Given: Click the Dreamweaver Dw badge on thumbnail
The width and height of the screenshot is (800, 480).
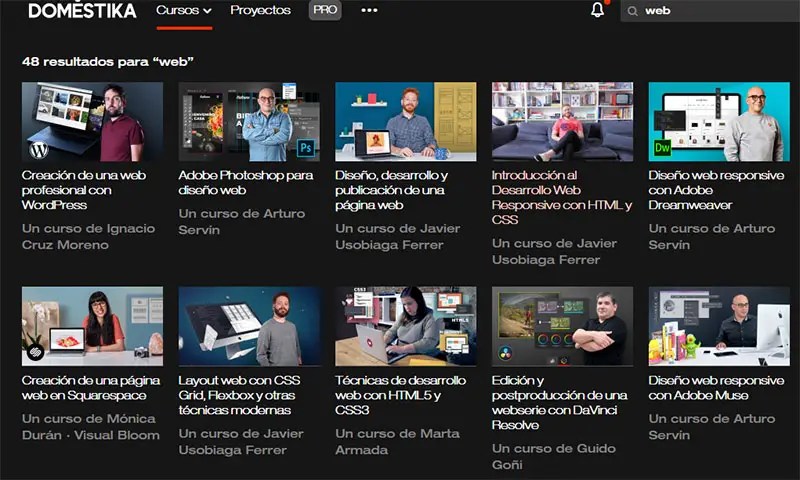Looking at the screenshot, I should coord(662,148).
